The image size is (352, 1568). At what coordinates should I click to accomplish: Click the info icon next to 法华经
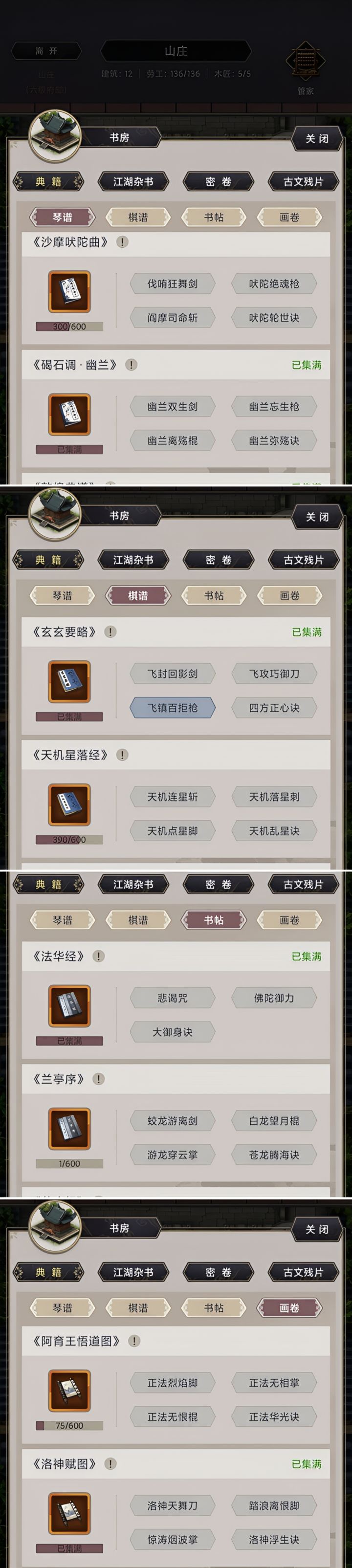click(x=99, y=956)
